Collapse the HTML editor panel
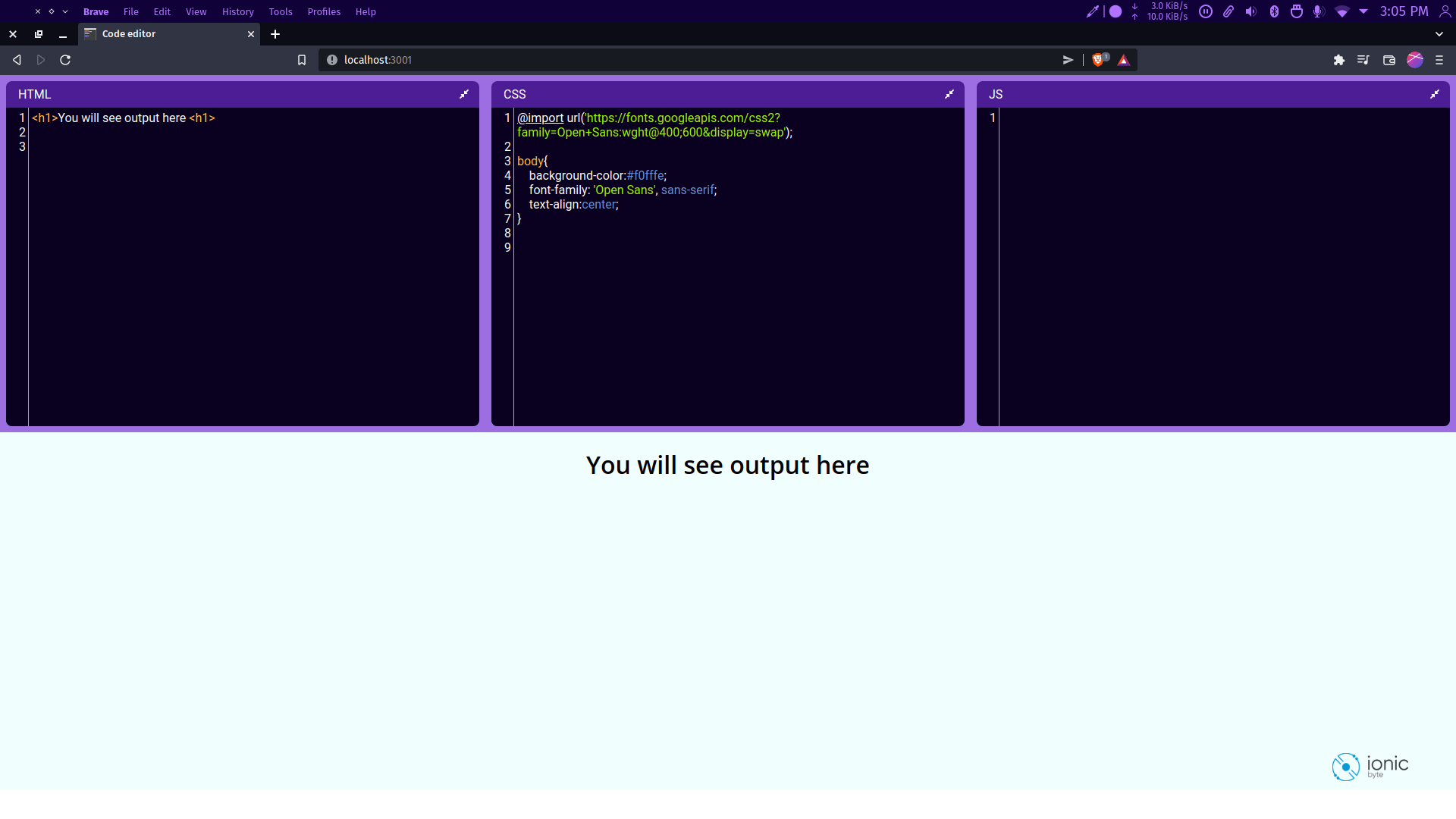 [x=464, y=94]
